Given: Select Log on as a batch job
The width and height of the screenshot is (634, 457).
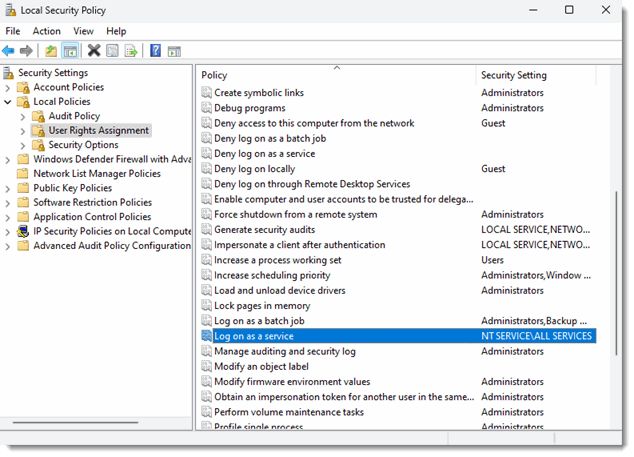Looking at the screenshot, I should click(x=259, y=321).
